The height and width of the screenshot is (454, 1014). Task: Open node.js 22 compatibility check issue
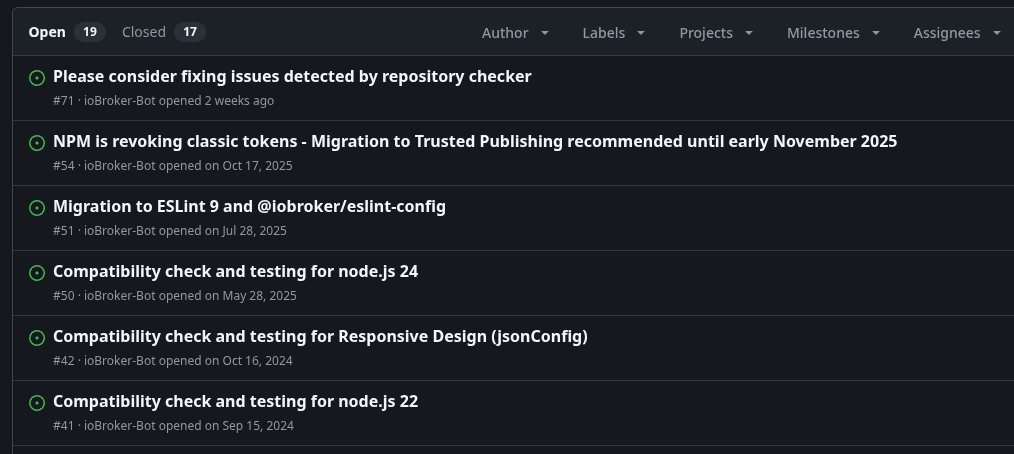coord(235,401)
